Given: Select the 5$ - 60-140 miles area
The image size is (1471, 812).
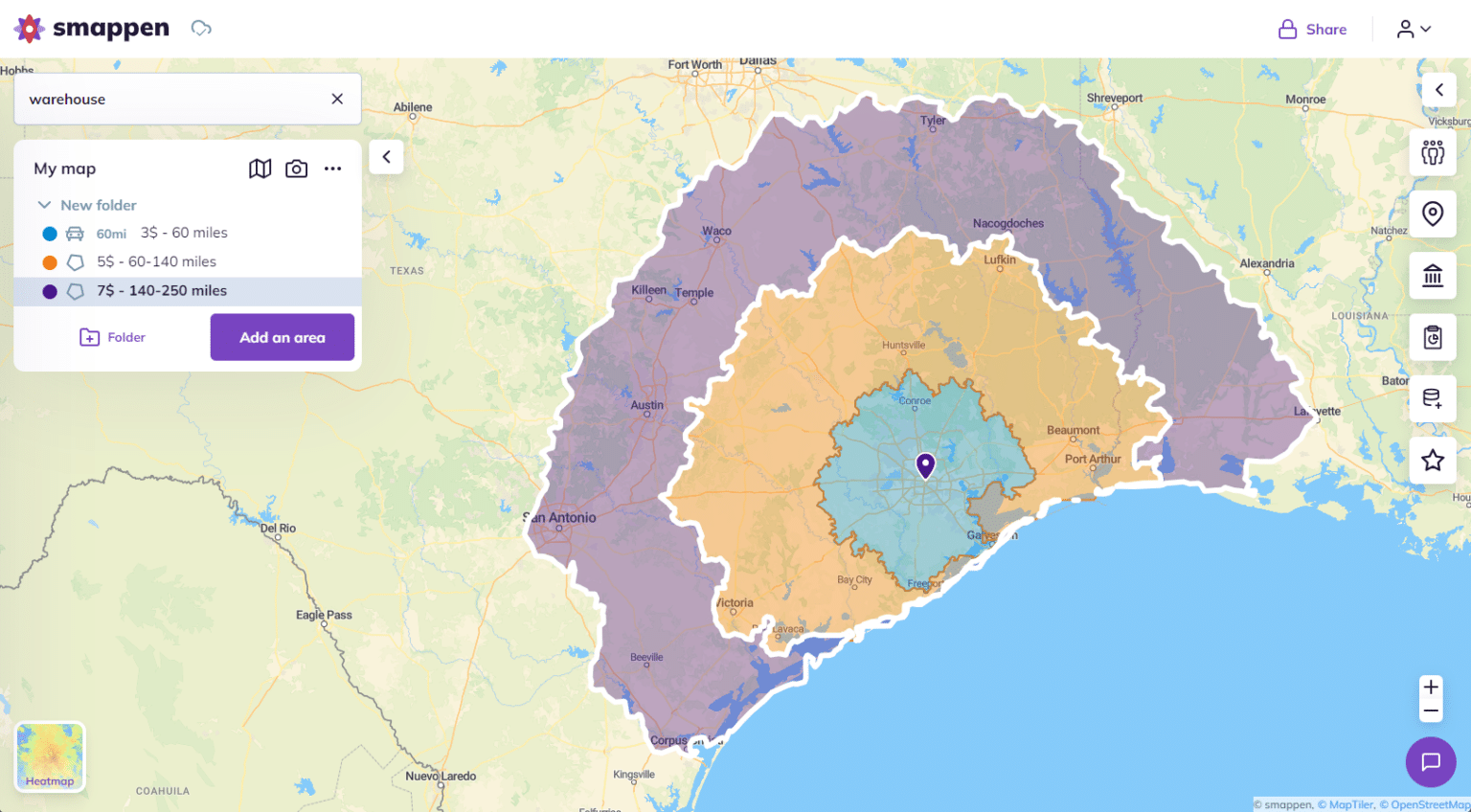Looking at the screenshot, I should pyautogui.click(x=188, y=261).
